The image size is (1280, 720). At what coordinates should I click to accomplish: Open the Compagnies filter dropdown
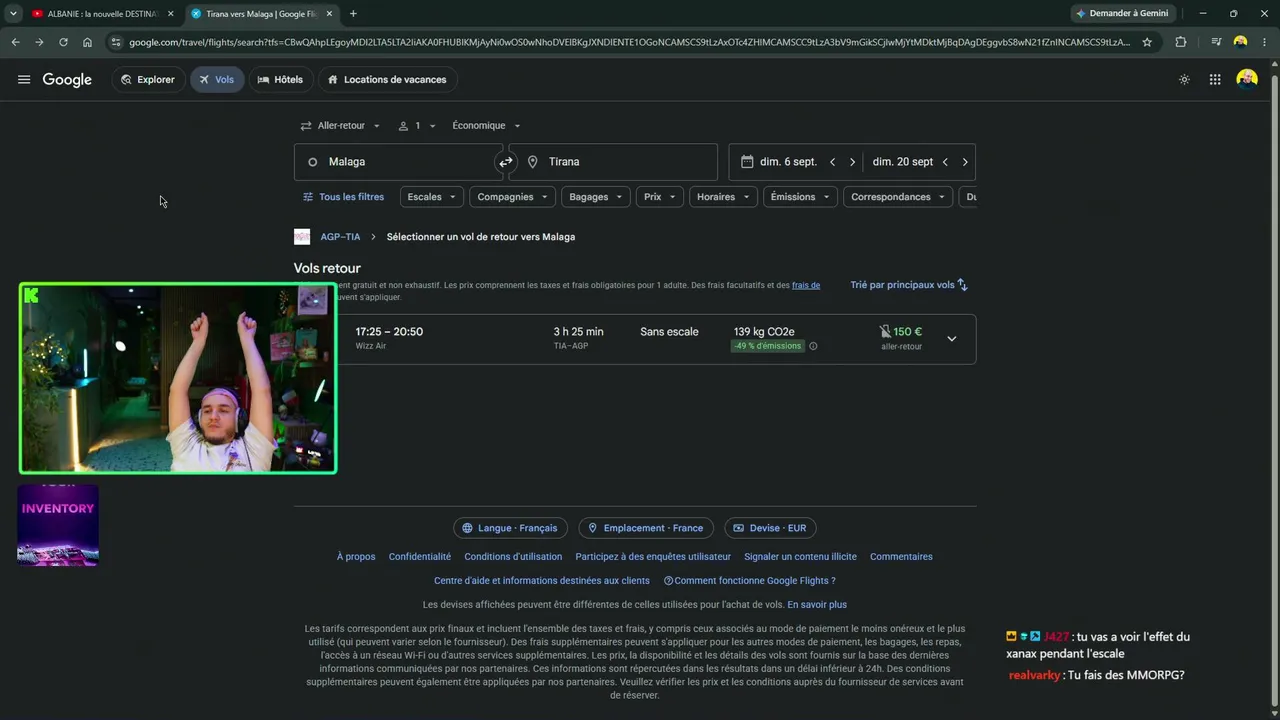(513, 197)
